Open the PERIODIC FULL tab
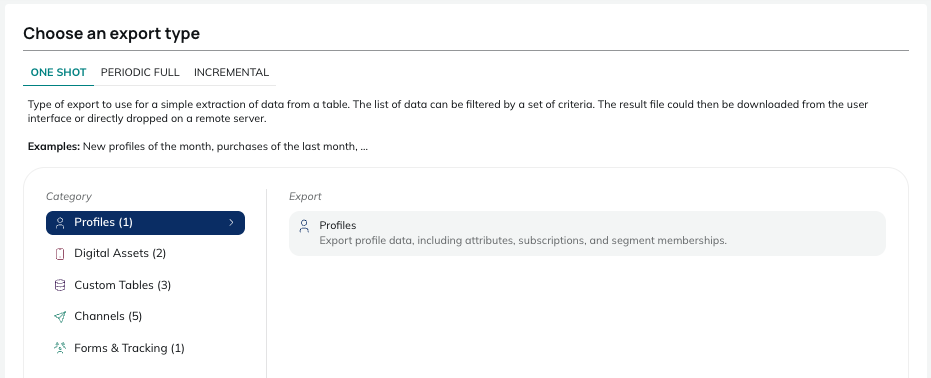Image resolution: width=931 pixels, height=378 pixels. pos(140,72)
